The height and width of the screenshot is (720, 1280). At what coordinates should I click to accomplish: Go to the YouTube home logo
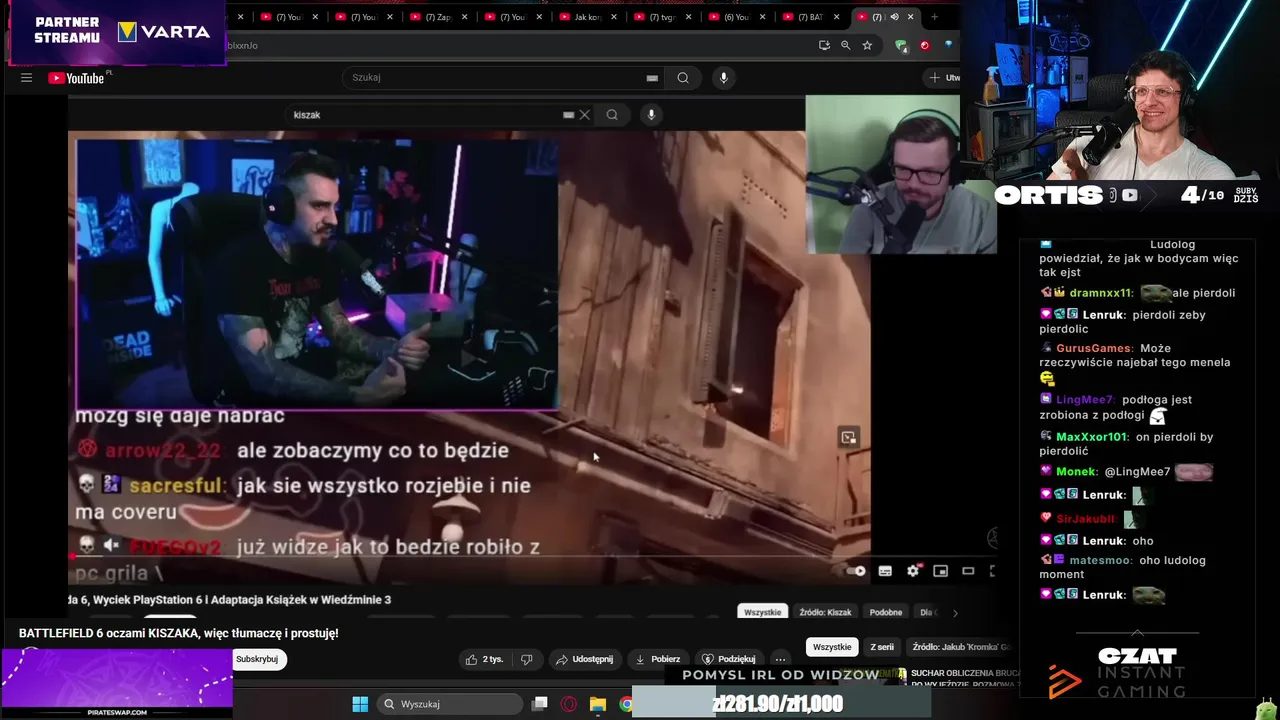tap(76, 78)
